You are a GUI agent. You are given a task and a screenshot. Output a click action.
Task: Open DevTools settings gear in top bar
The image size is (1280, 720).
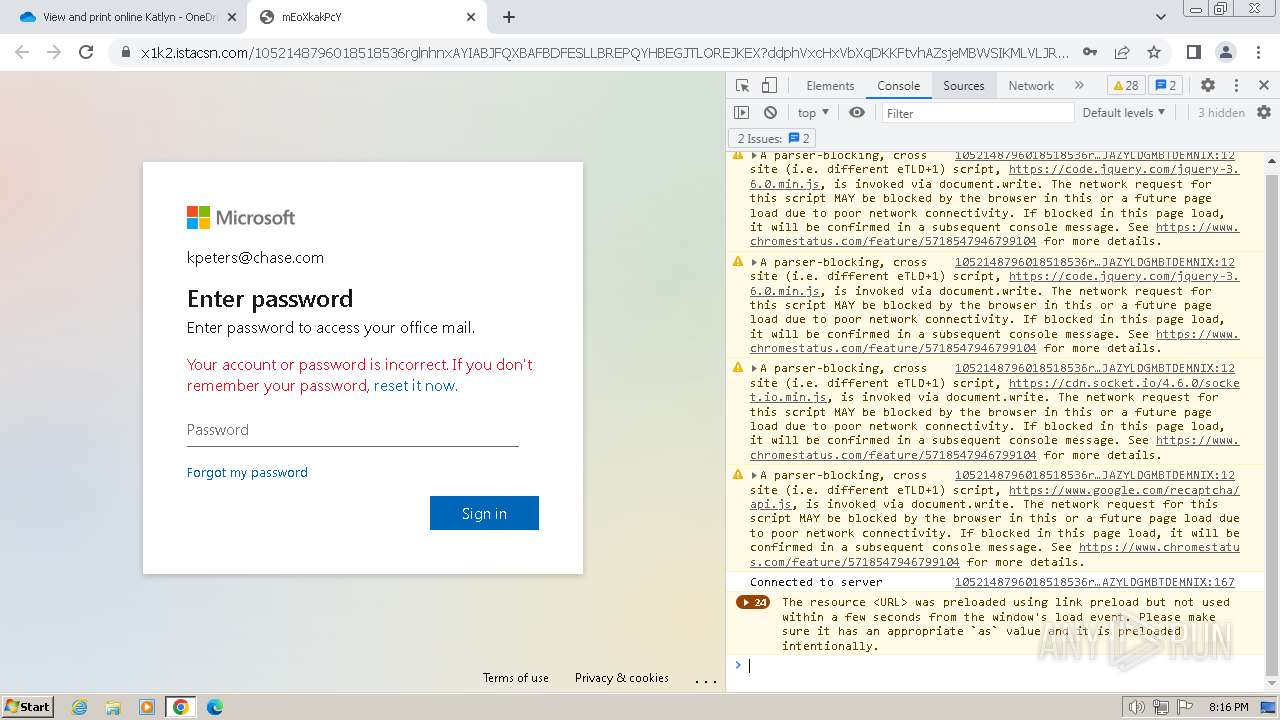(x=1207, y=86)
